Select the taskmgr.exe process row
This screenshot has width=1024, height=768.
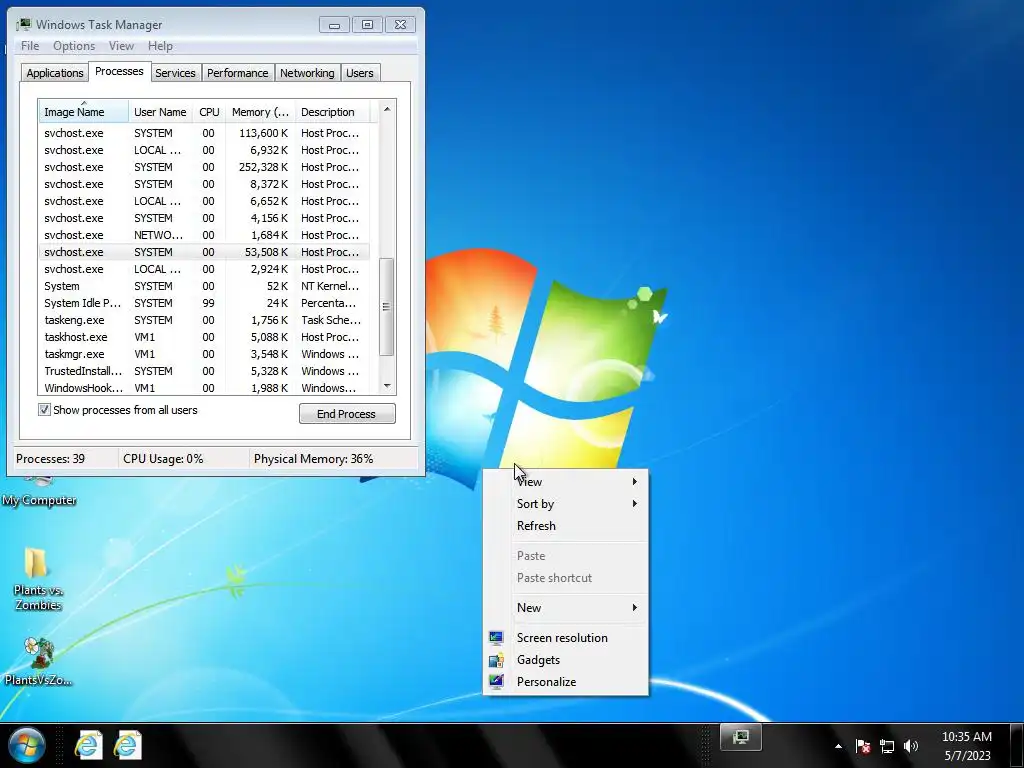tap(204, 354)
